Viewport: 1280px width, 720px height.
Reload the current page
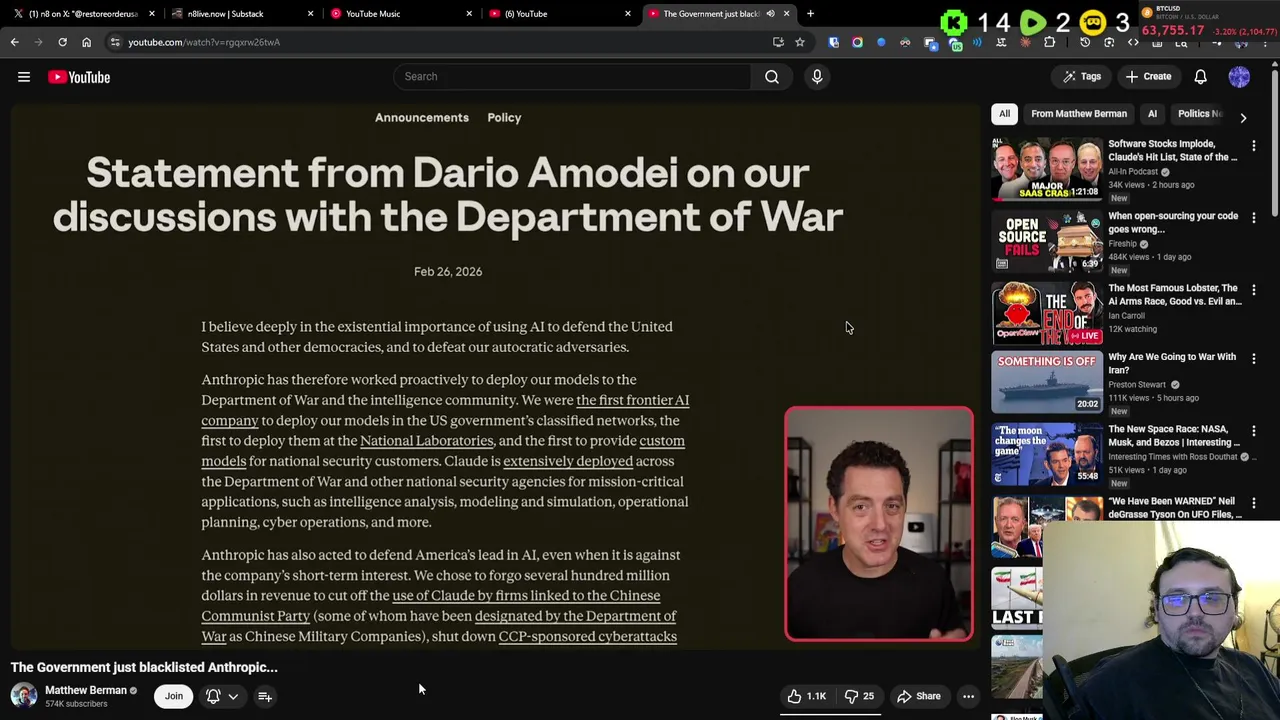[x=62, y=42]
